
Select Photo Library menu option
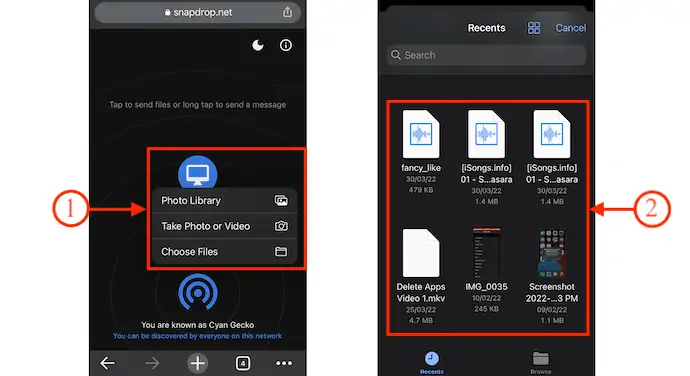224,201
